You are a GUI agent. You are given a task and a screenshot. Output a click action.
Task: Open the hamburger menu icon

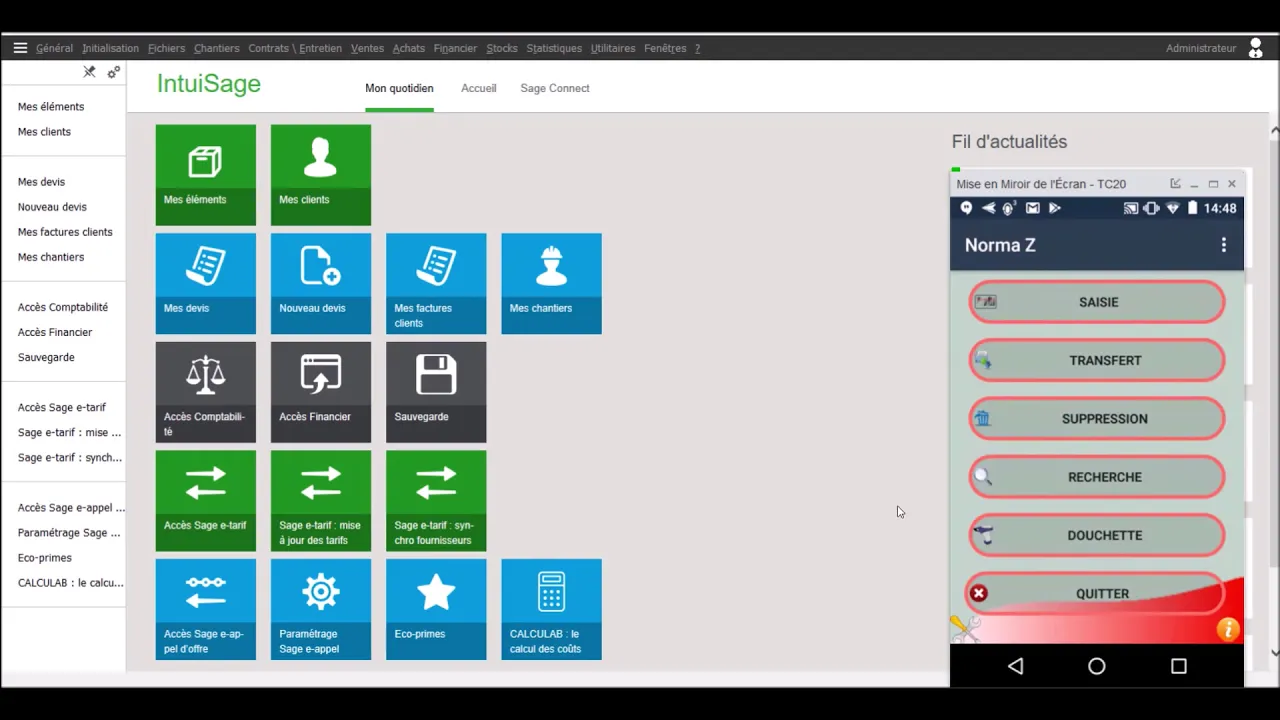tap(20, 48)
